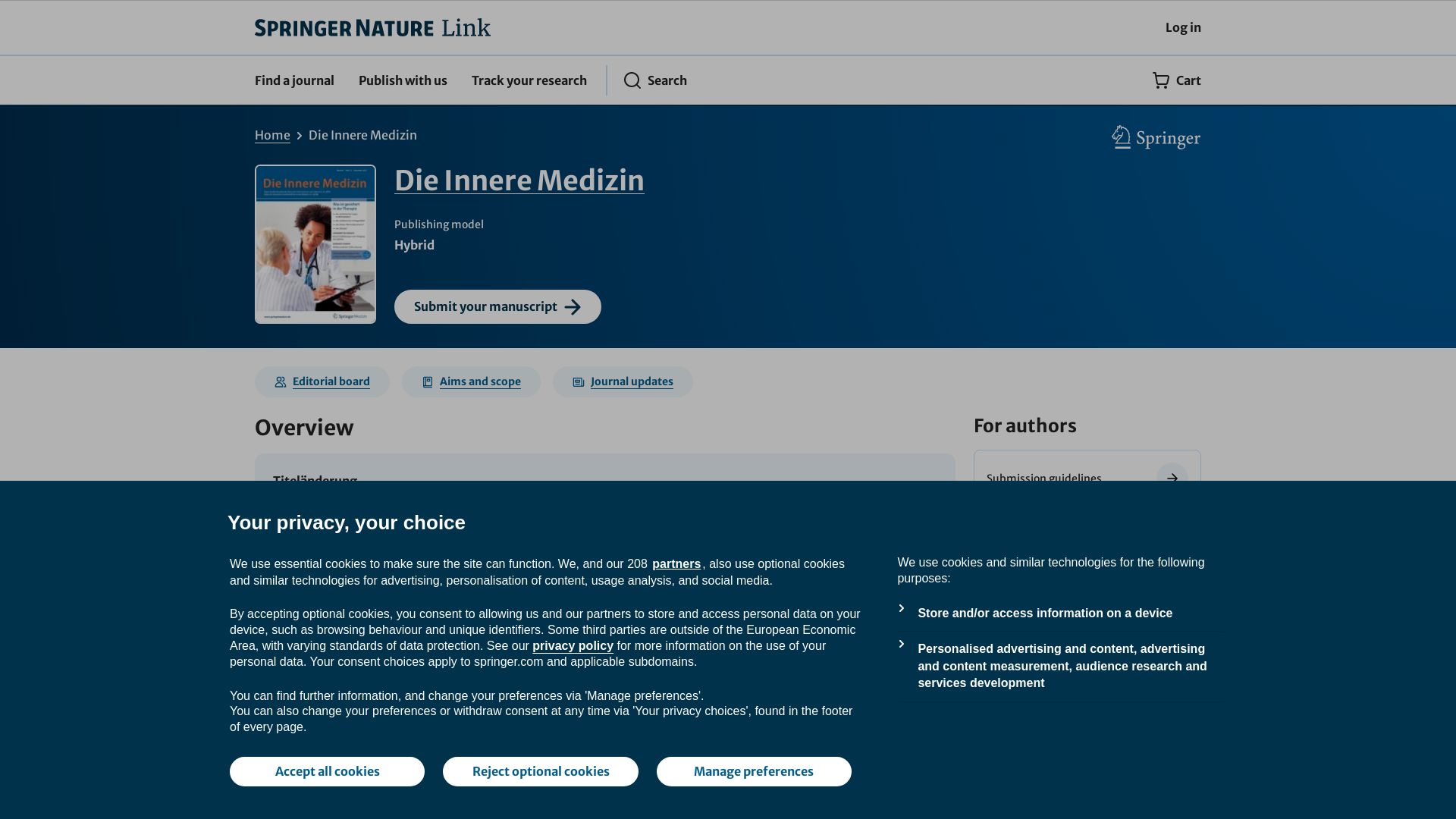Image resolution: width=1456 pixels, height=819 pixels.
Task: Click the Submission guidelines arrow icon
Action: (1172, 478)
